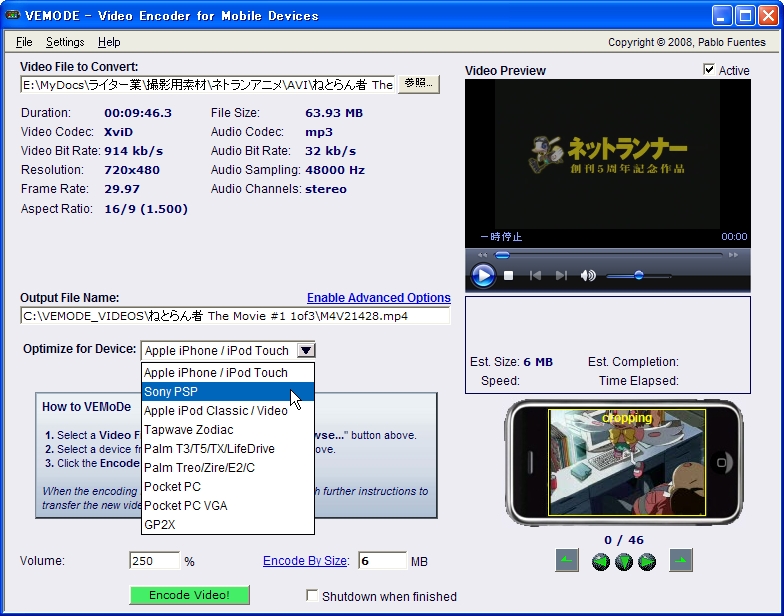
Task: Click the Encode Video! button
Action: (190, 595)
